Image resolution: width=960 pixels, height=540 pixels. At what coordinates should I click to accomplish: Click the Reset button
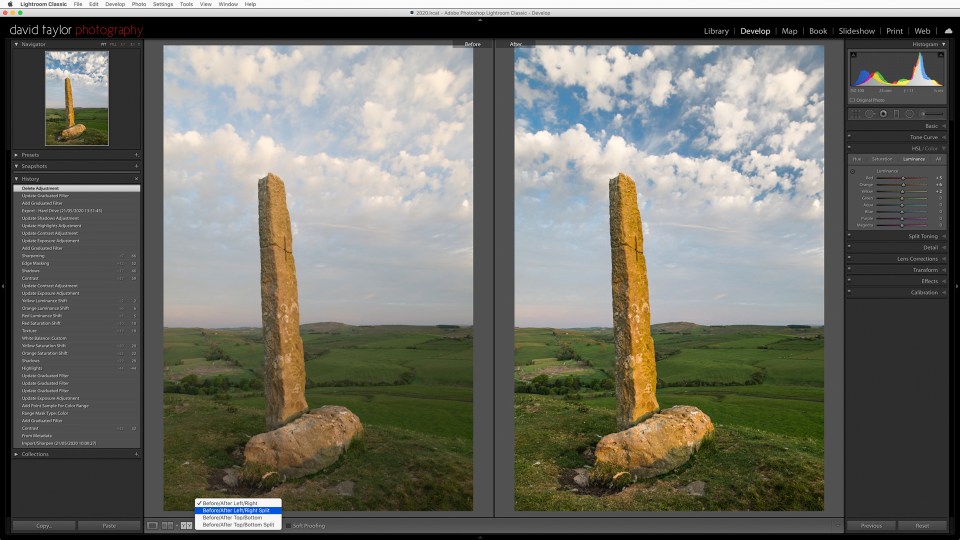(922, 526)
